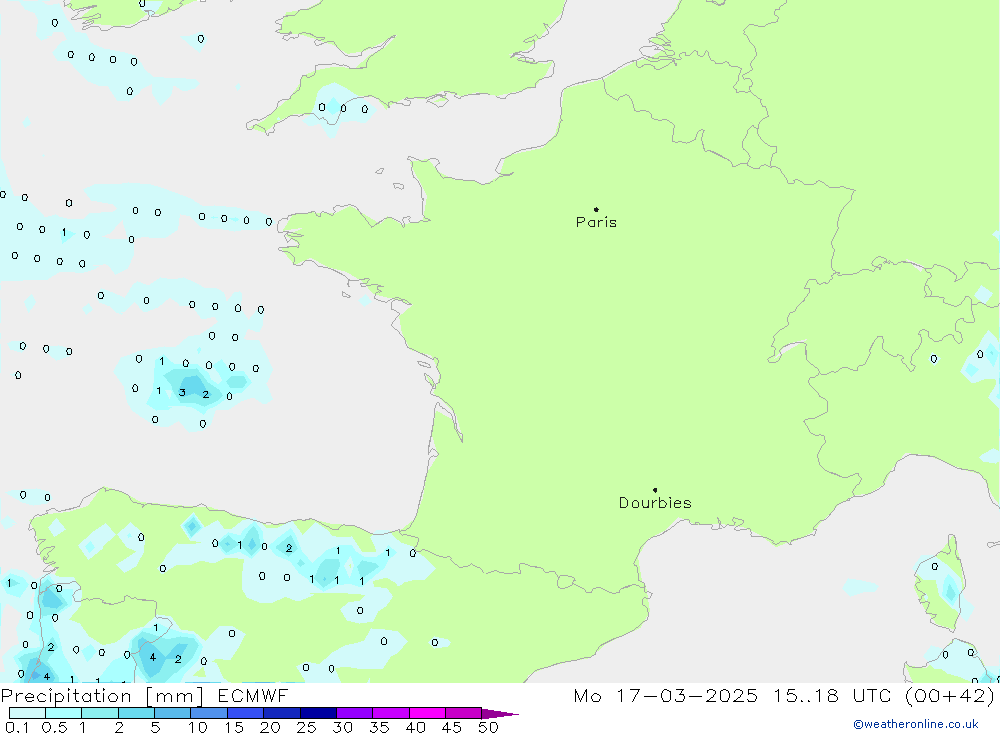Screen dimensions: 1000x733
Task: Pick the 10 to 15 legend swatch
Action: click(209, 713)
